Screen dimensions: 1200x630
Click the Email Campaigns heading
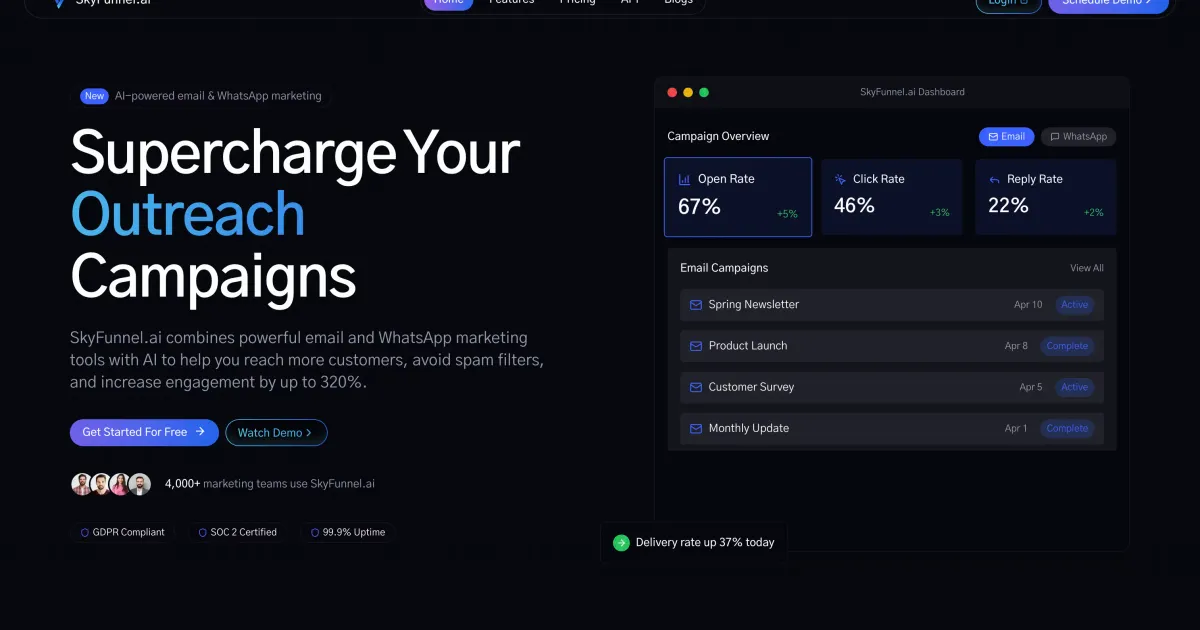point(724,268)
